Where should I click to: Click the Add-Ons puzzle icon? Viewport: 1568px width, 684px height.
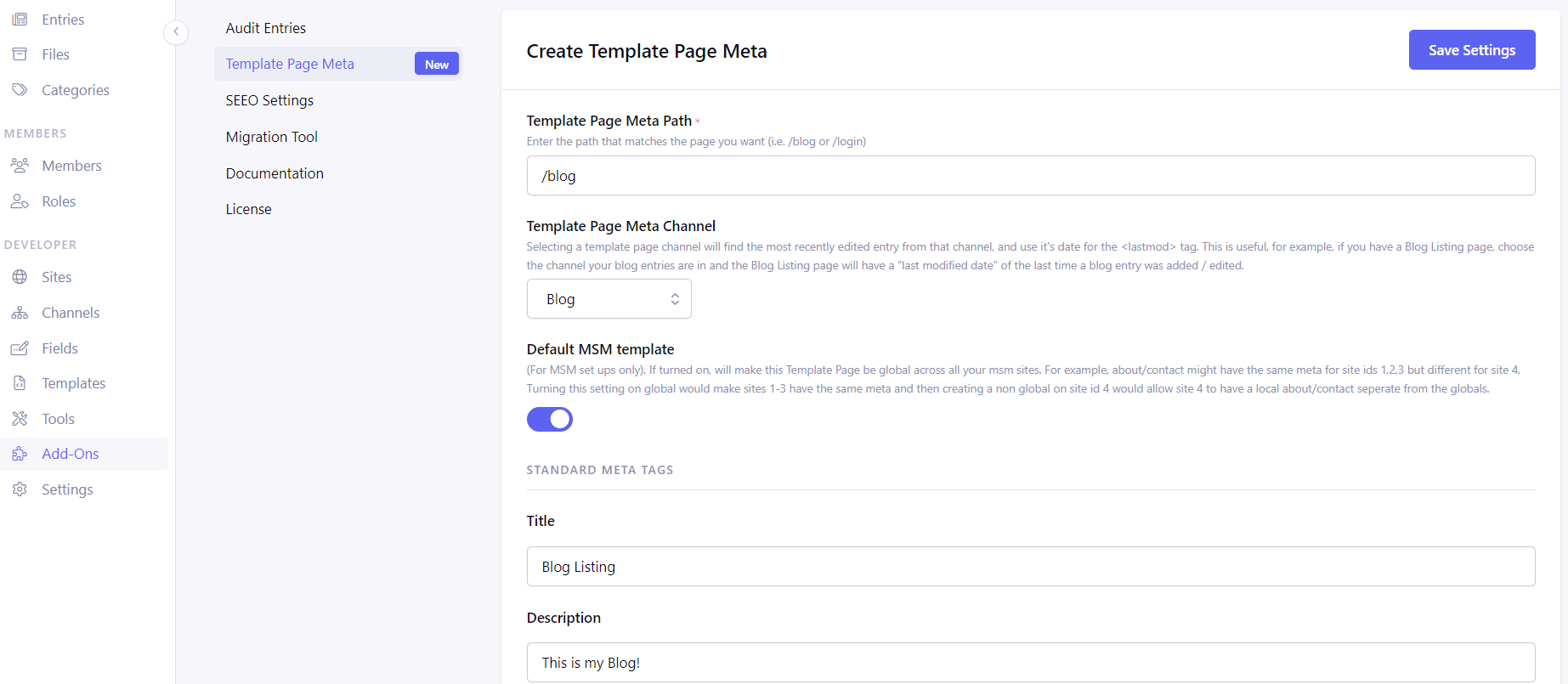click(x=20, y=454)
